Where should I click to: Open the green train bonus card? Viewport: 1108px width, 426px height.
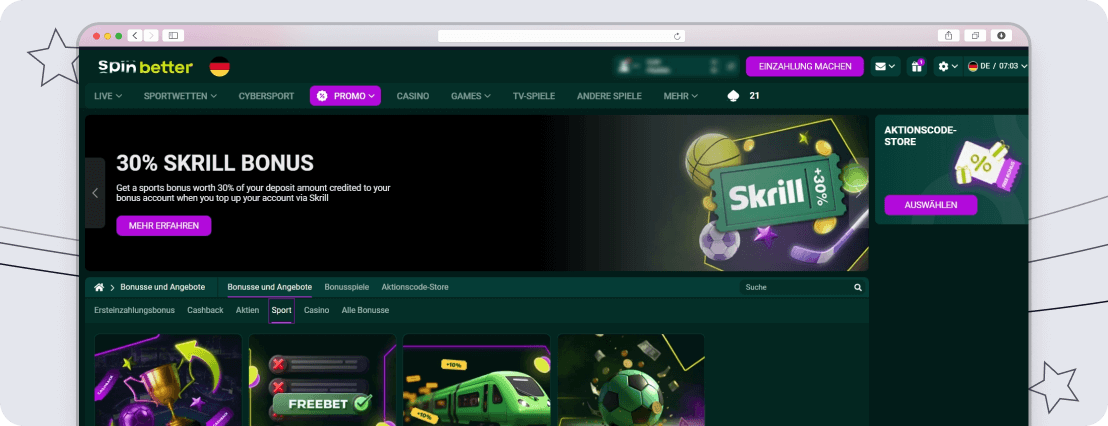coord(476,380)
